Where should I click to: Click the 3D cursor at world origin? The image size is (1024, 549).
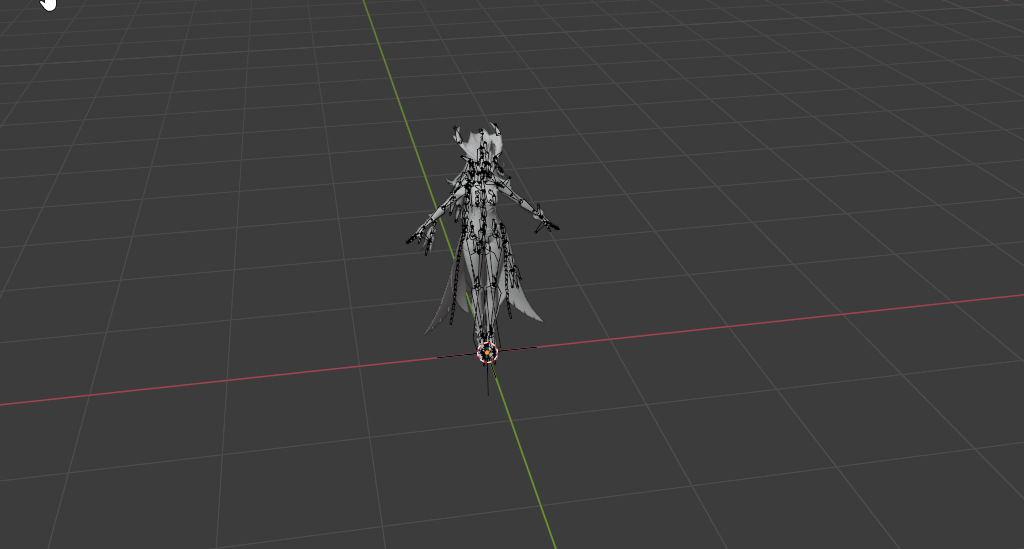click(487, 353)
